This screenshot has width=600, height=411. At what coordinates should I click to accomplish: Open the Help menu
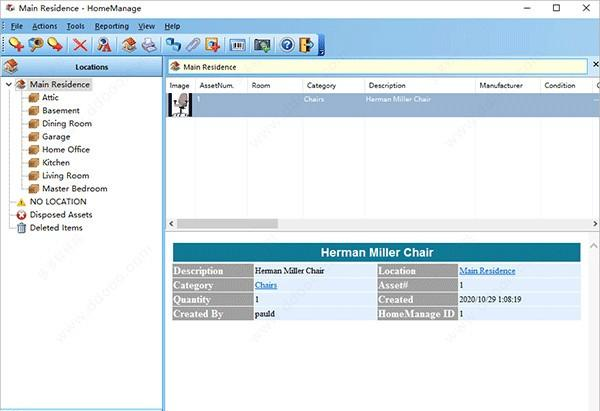[x=172, y=26]
